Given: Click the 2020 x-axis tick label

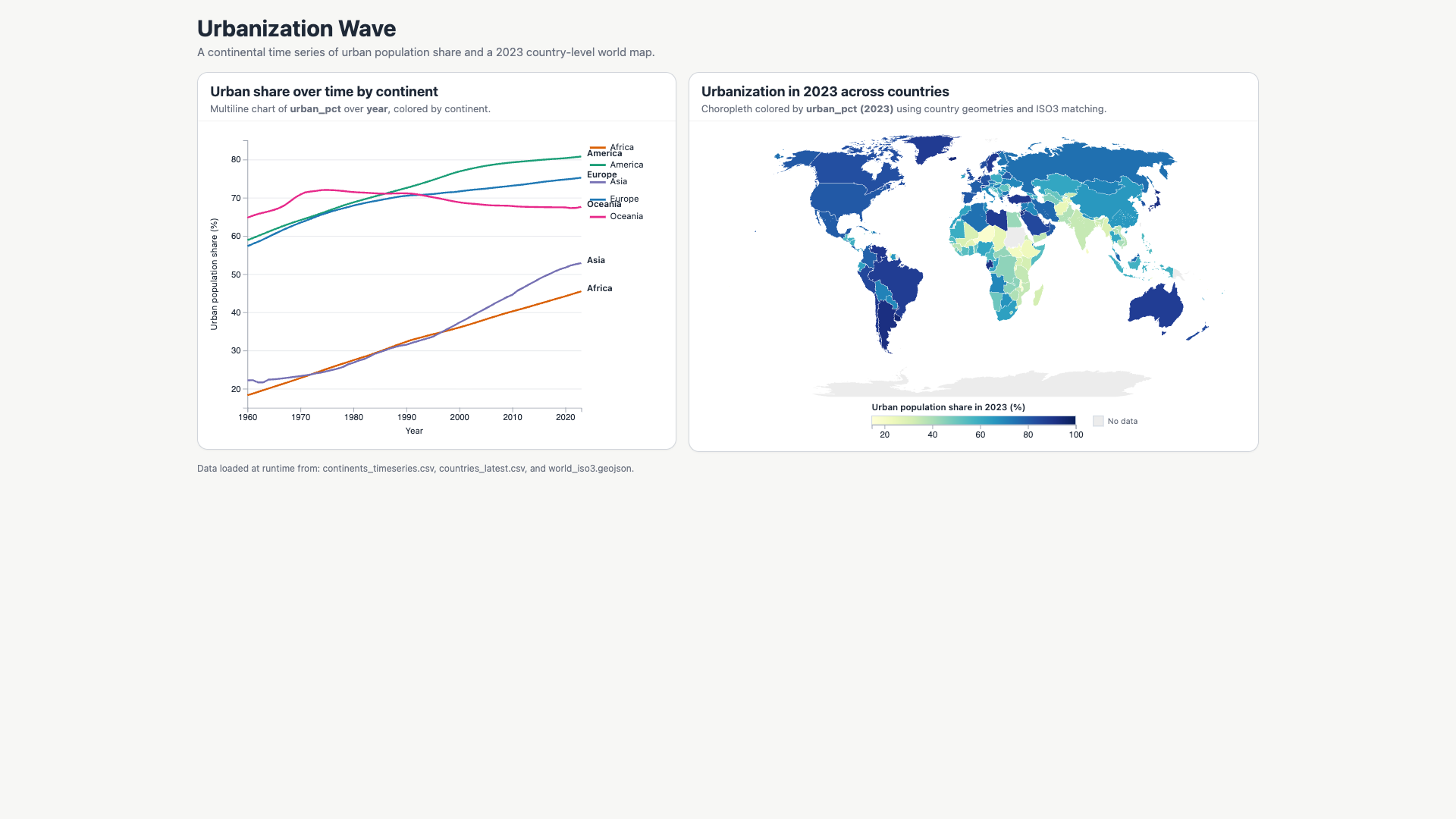Looking at the screenshot, I should (x=565, y=417).
